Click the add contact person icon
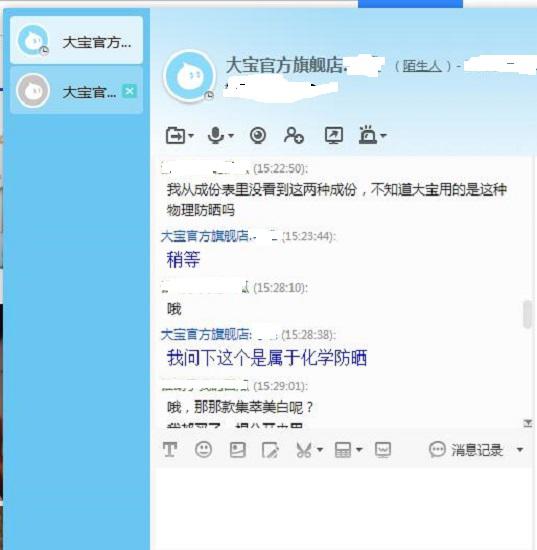This screenshot has width=537, height=550. [294, 135]
